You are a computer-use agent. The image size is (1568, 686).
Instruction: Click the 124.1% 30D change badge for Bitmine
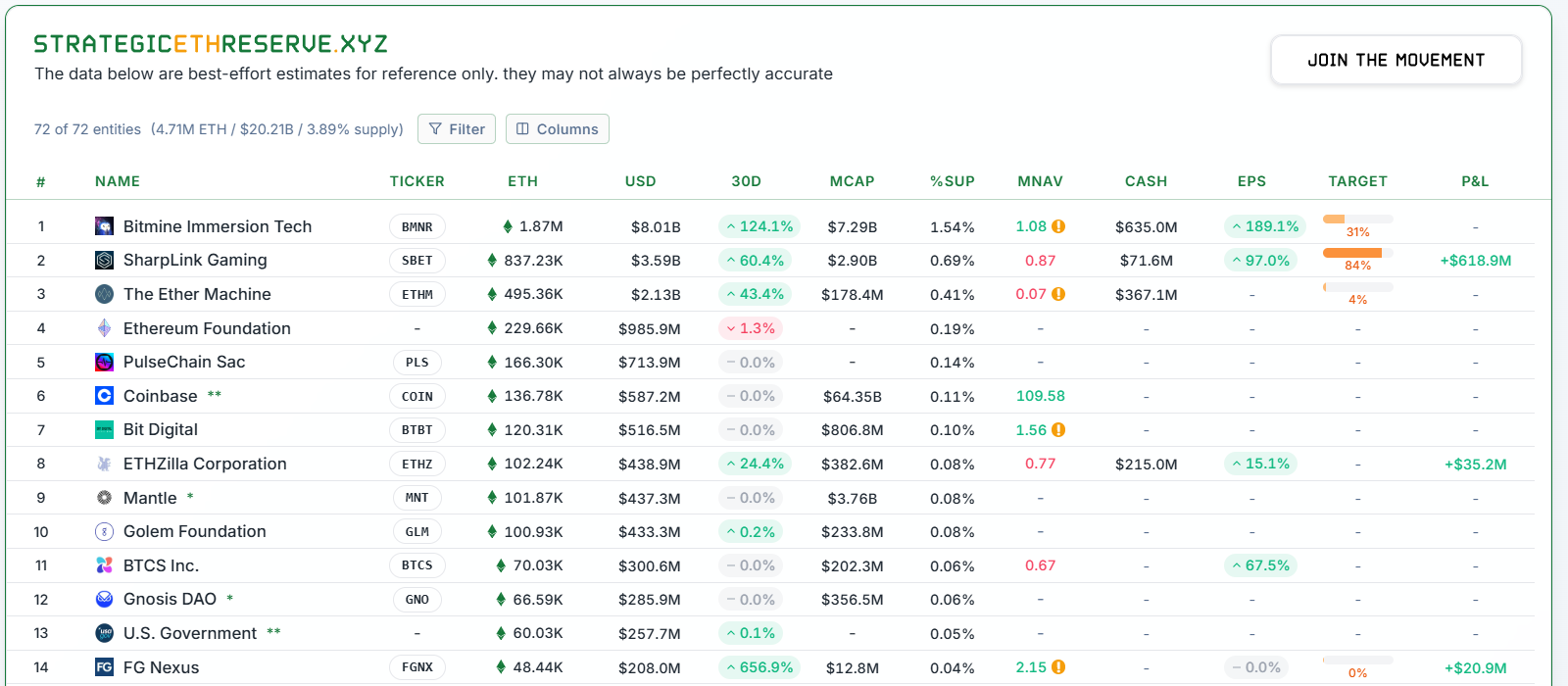(x=759, y=226)
